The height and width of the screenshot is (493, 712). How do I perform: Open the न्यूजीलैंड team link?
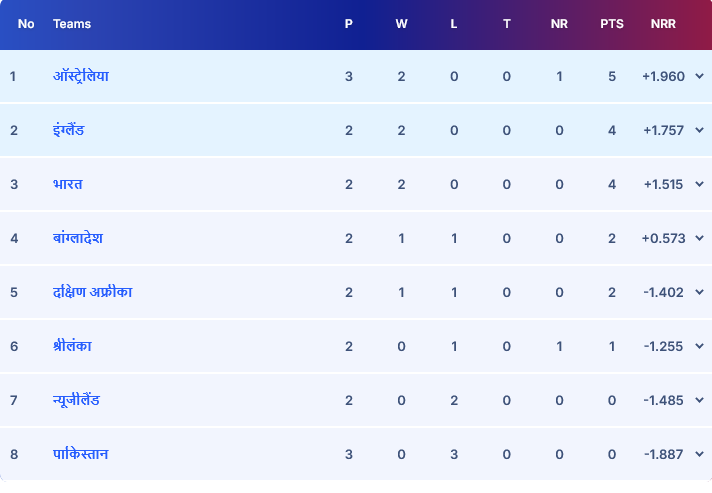click(x=76, y=400)
